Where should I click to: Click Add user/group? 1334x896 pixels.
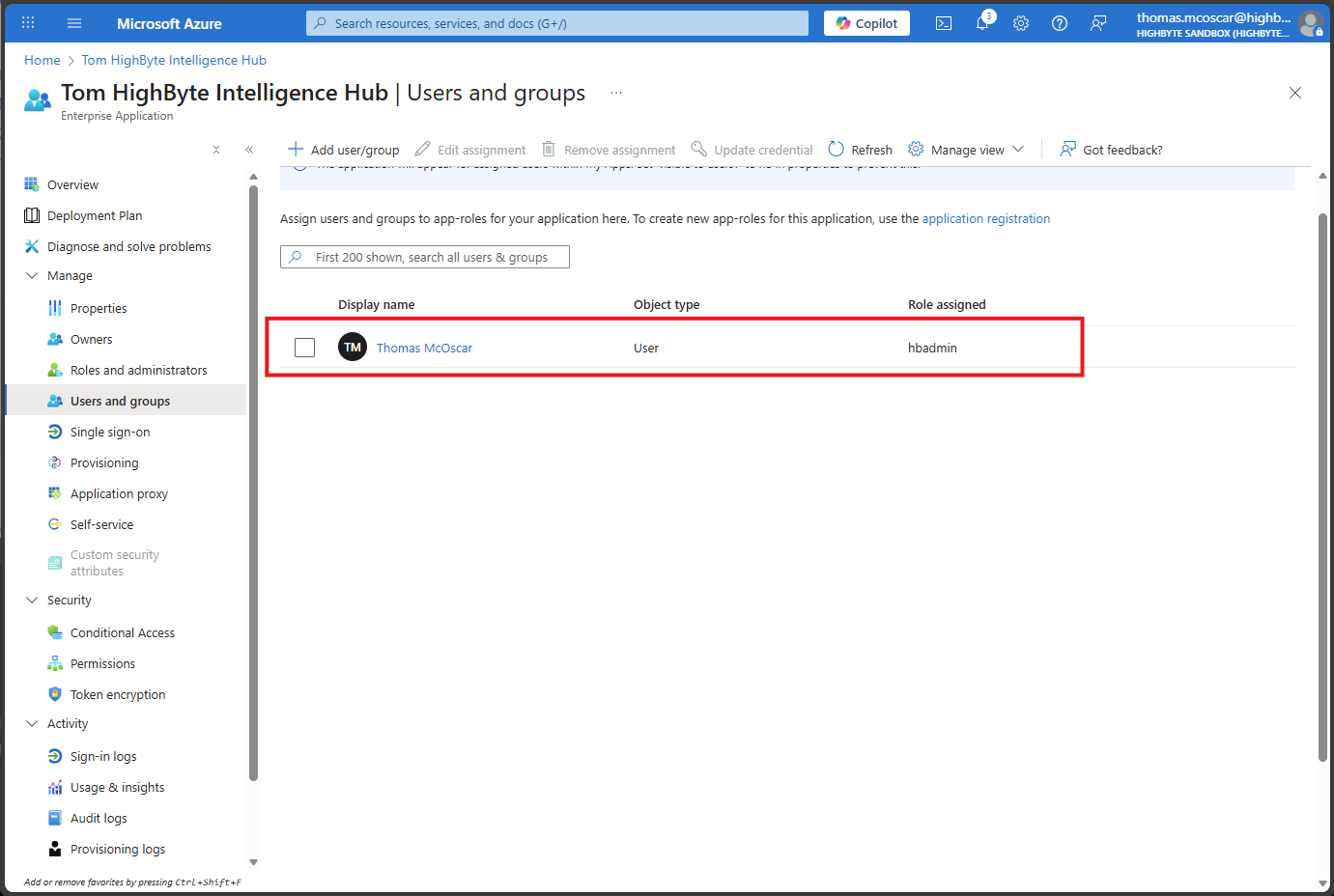(344, 150)
